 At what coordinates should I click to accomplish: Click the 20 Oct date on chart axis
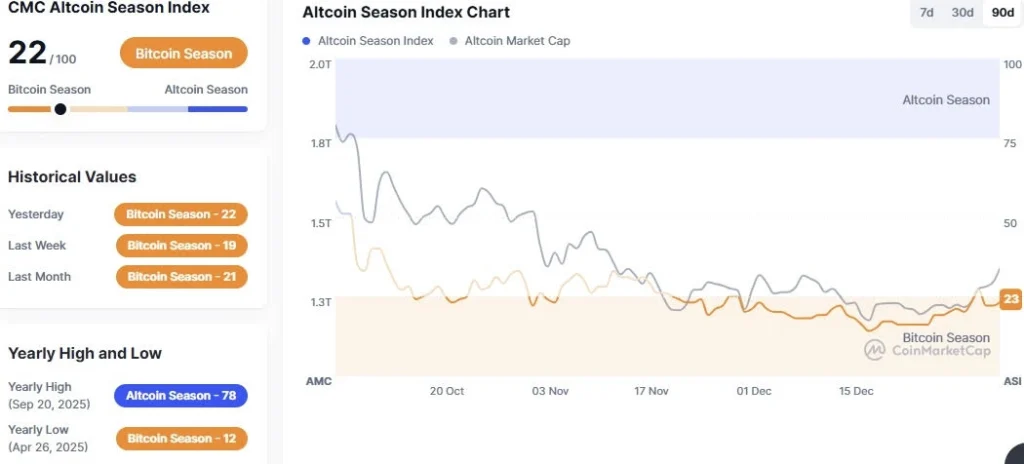(447, 391)
